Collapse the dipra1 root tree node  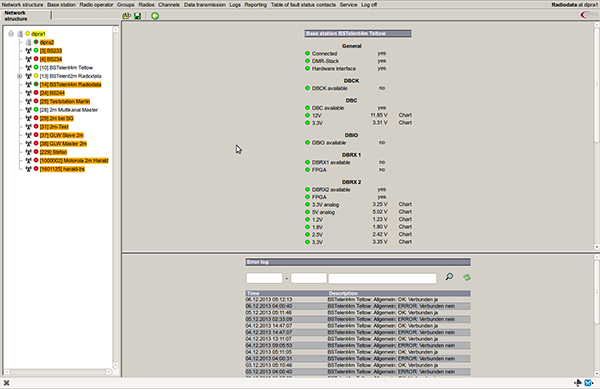coord(11,34)
